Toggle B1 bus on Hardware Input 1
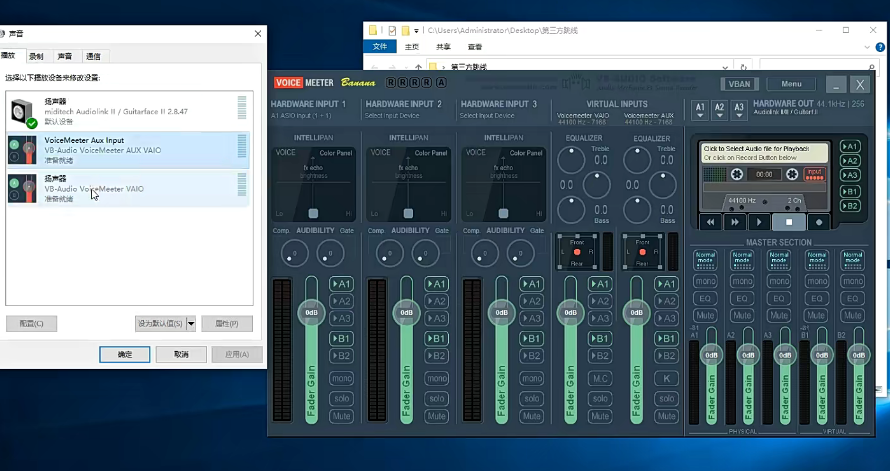 [341, 338]
